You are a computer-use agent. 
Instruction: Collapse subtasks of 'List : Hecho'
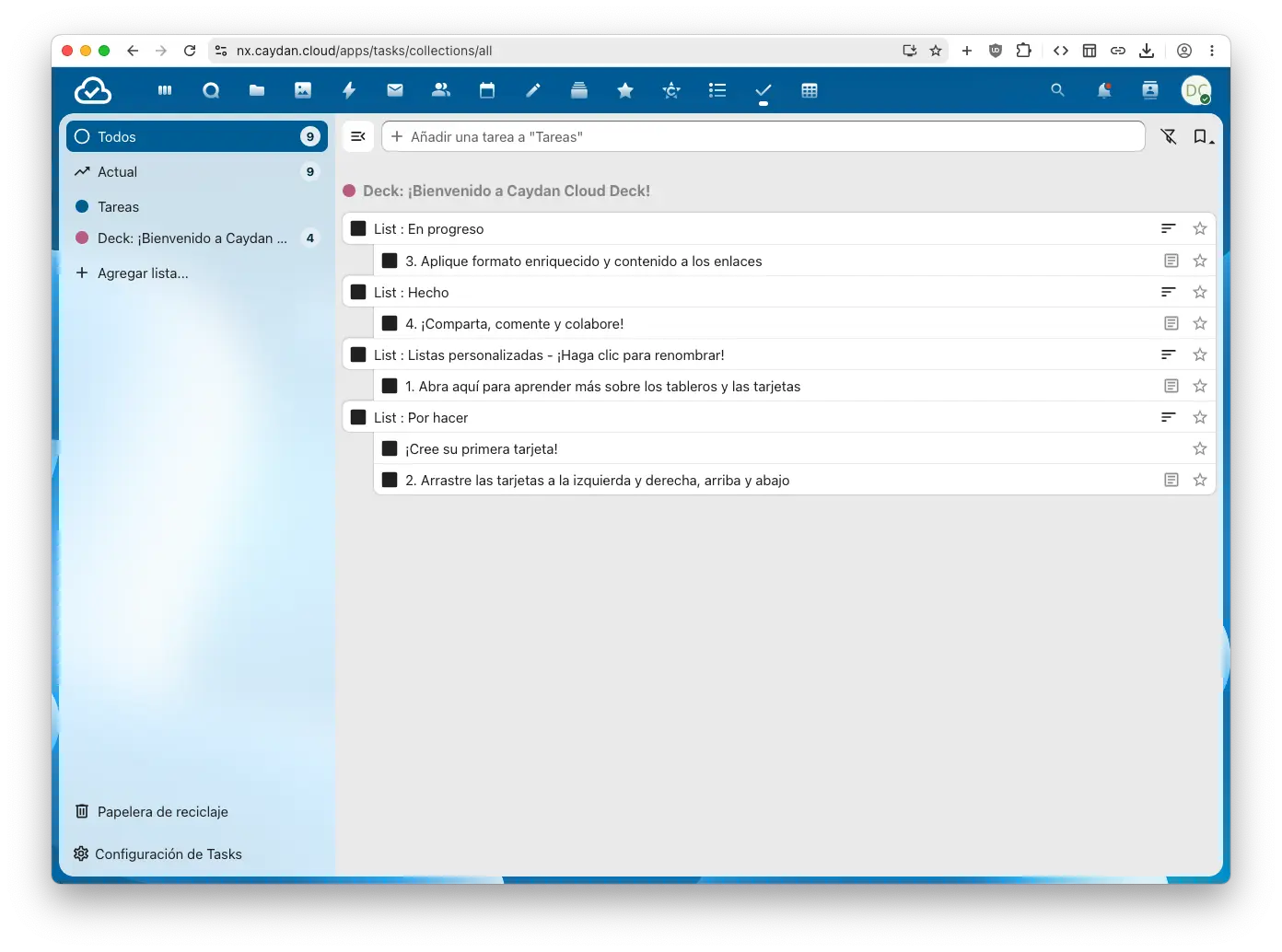[x=1168, y=292]
